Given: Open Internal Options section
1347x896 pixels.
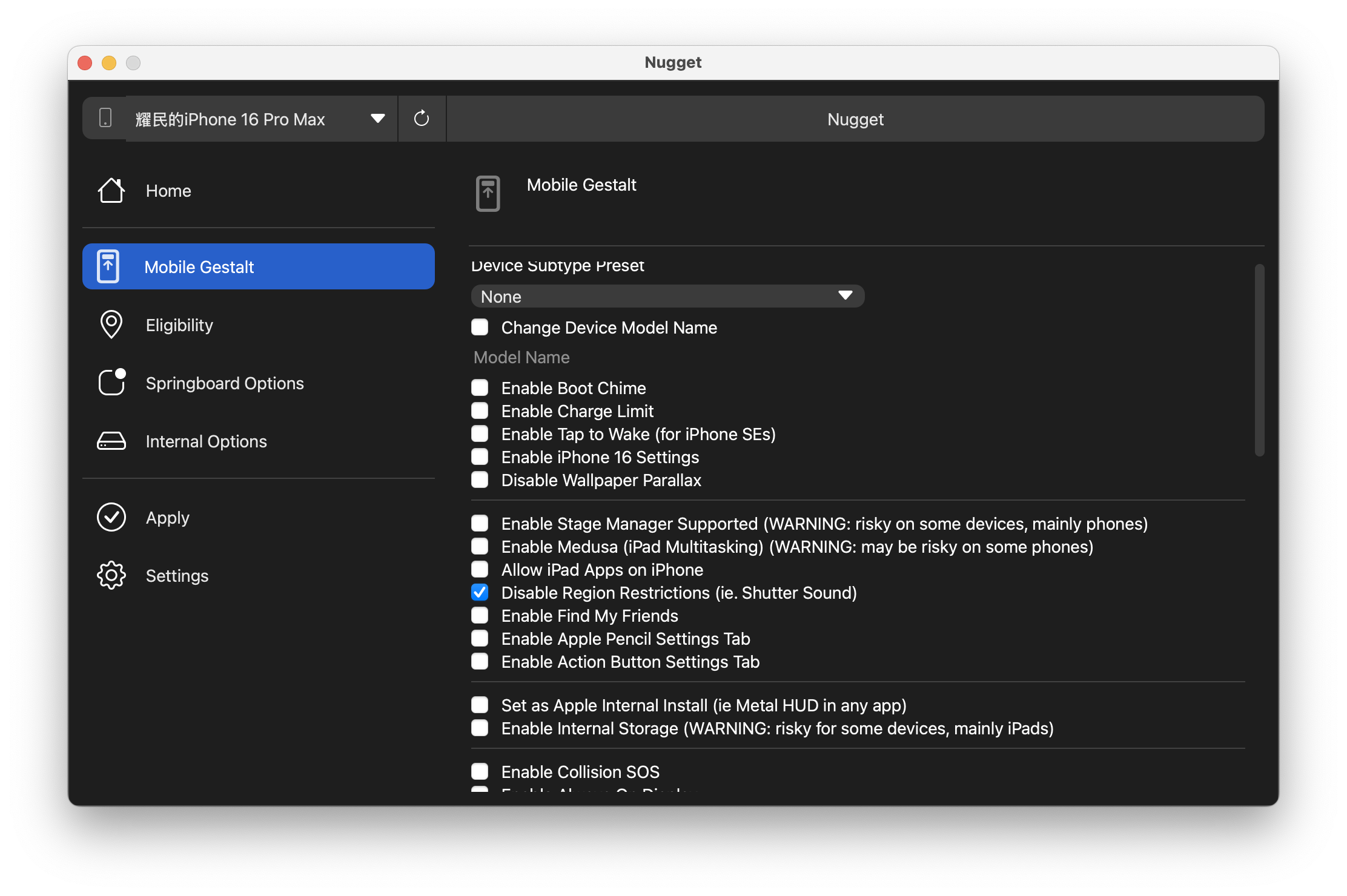Looking at the screenshot, I should 258,441.
